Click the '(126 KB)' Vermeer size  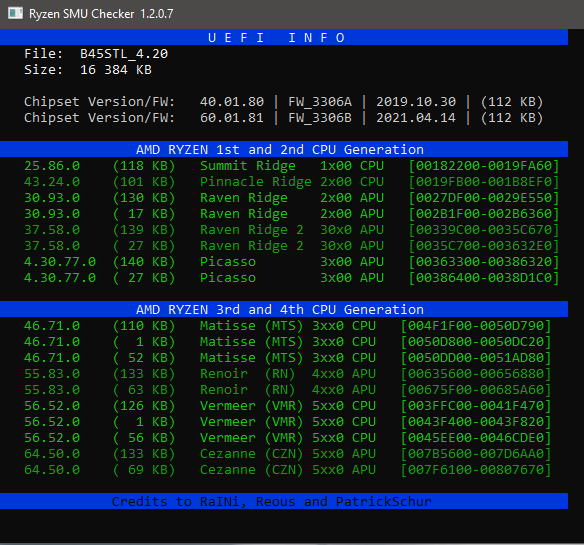tap(144, 406)
